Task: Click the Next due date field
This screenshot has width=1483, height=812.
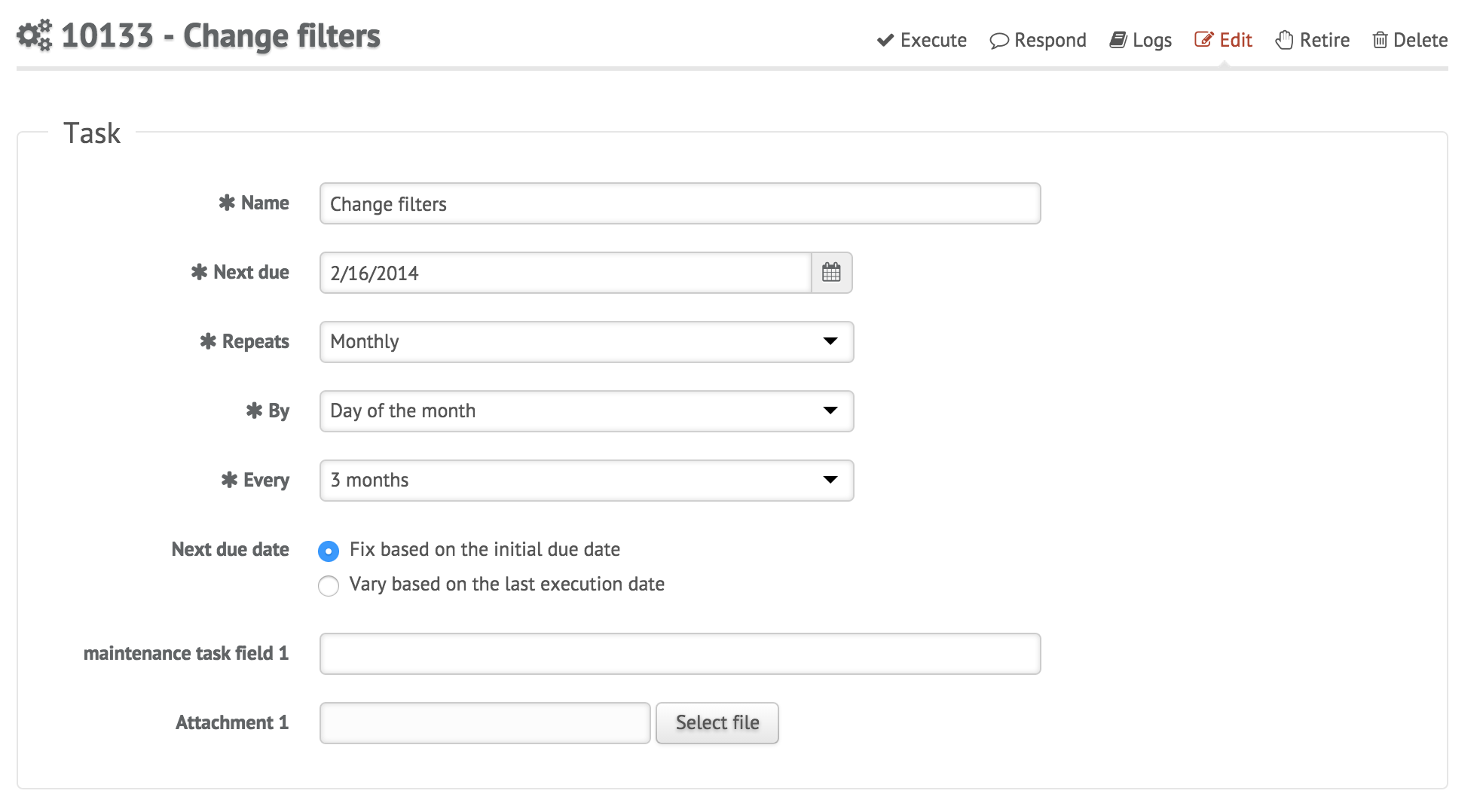Action: tap(565, 273)
